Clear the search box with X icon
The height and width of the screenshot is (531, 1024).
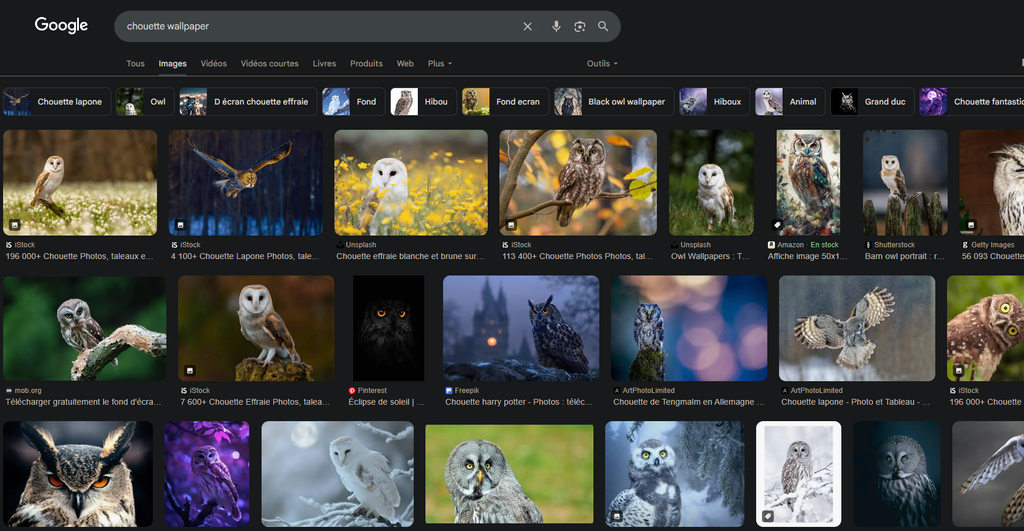point(527,26)
